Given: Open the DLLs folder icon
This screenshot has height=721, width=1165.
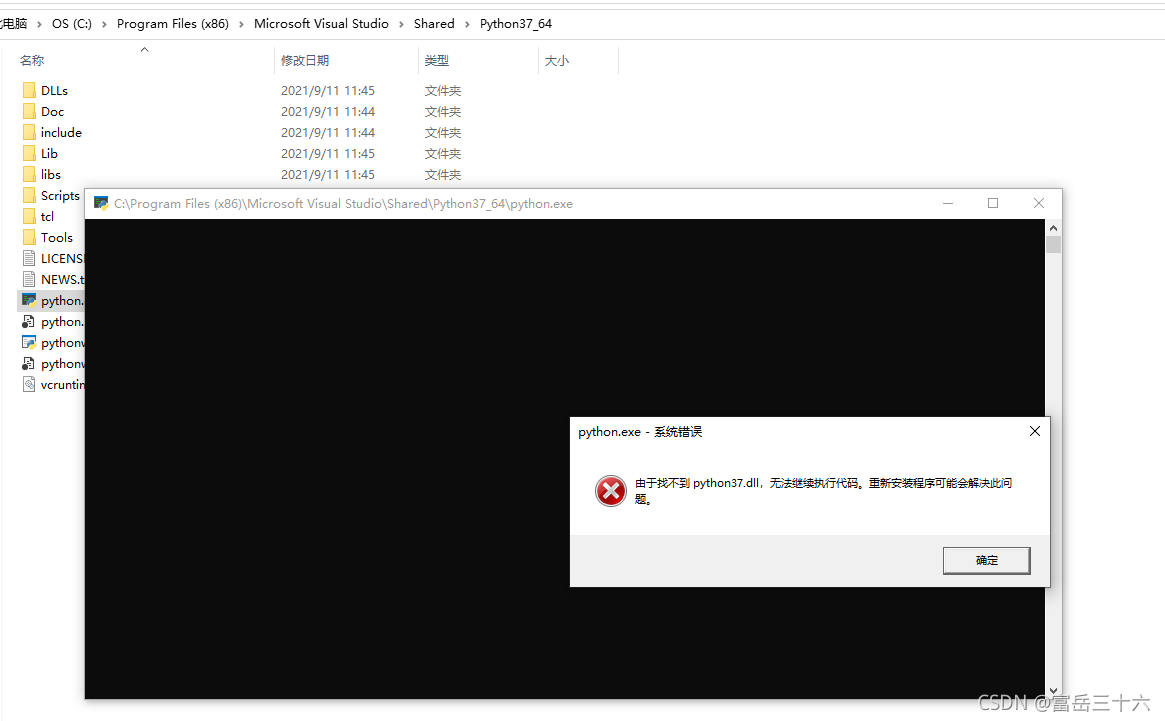Looking at the screenshot, I should click(29, 91).
